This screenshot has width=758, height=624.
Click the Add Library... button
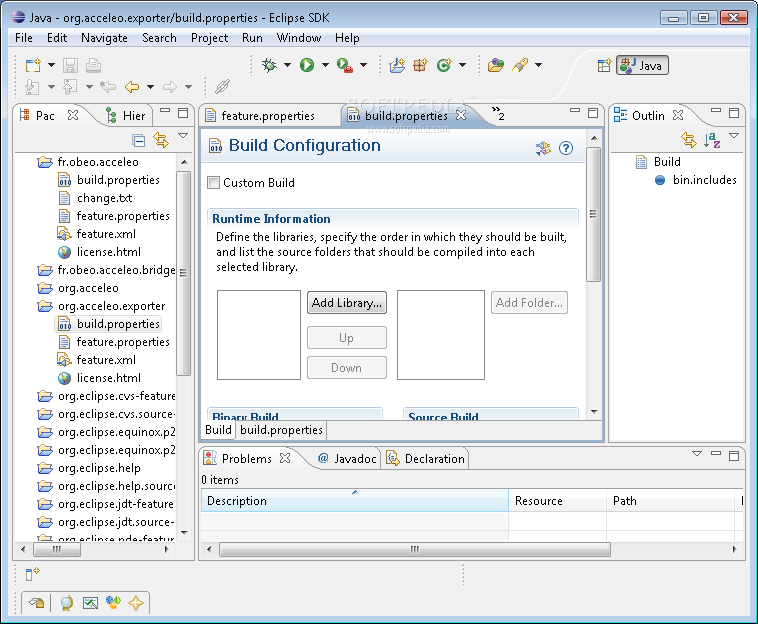point(347,303)
